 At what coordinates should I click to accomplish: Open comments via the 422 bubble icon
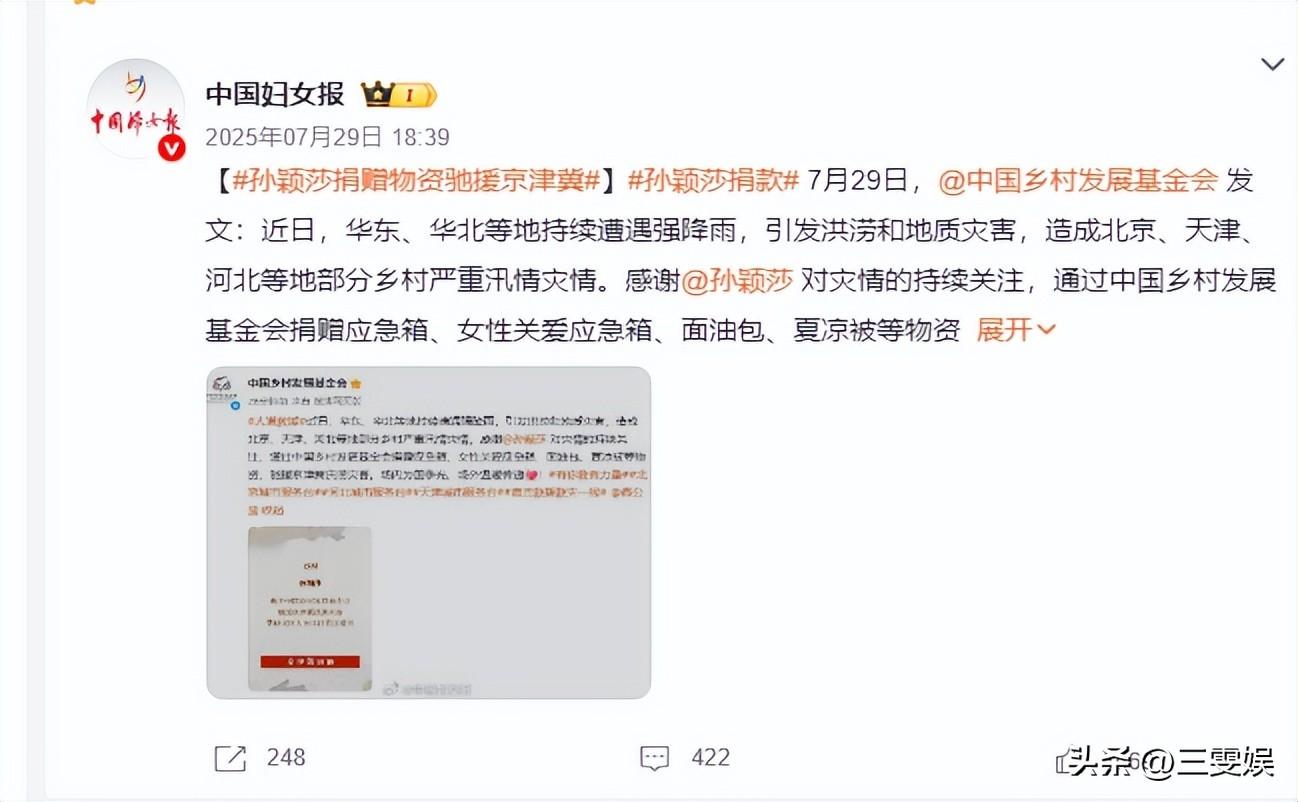tap(655, 758)
